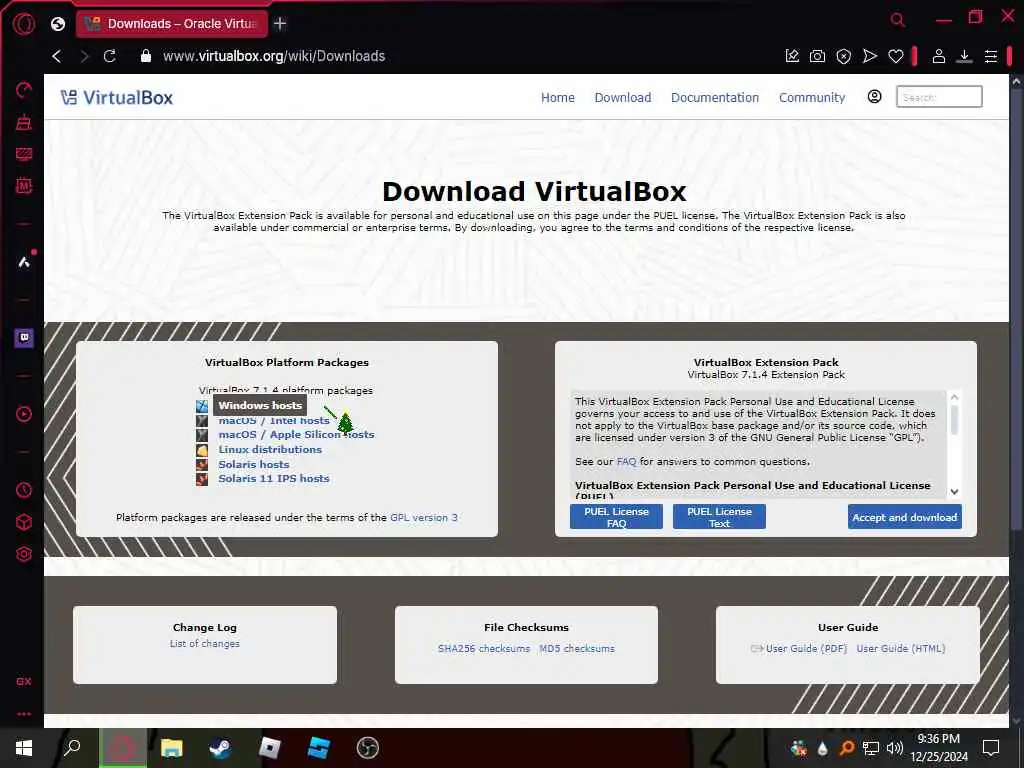1024x768 pixels.
Task: Open the GX Control speedometer sidebar icon
Action: pyautogui.click(x=24, y=90)
